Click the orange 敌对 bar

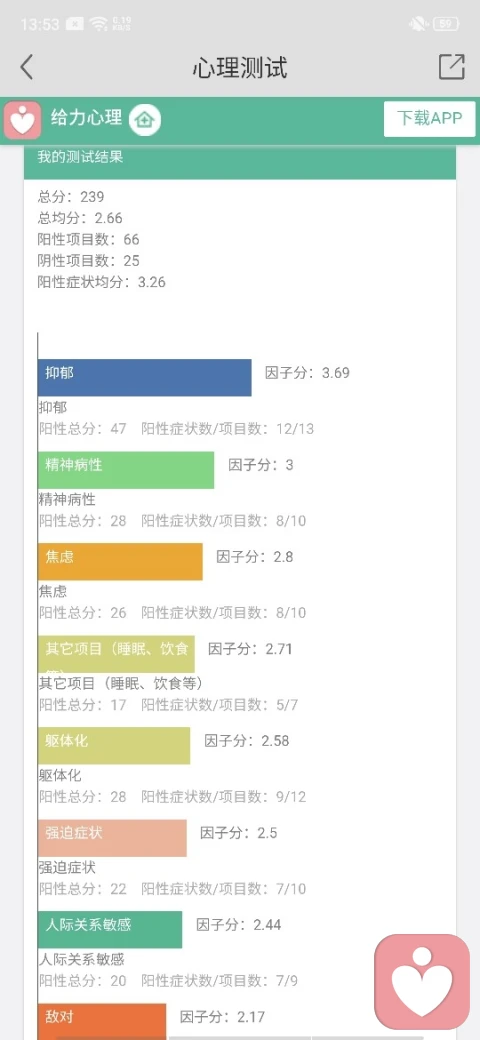(102, 1021)
